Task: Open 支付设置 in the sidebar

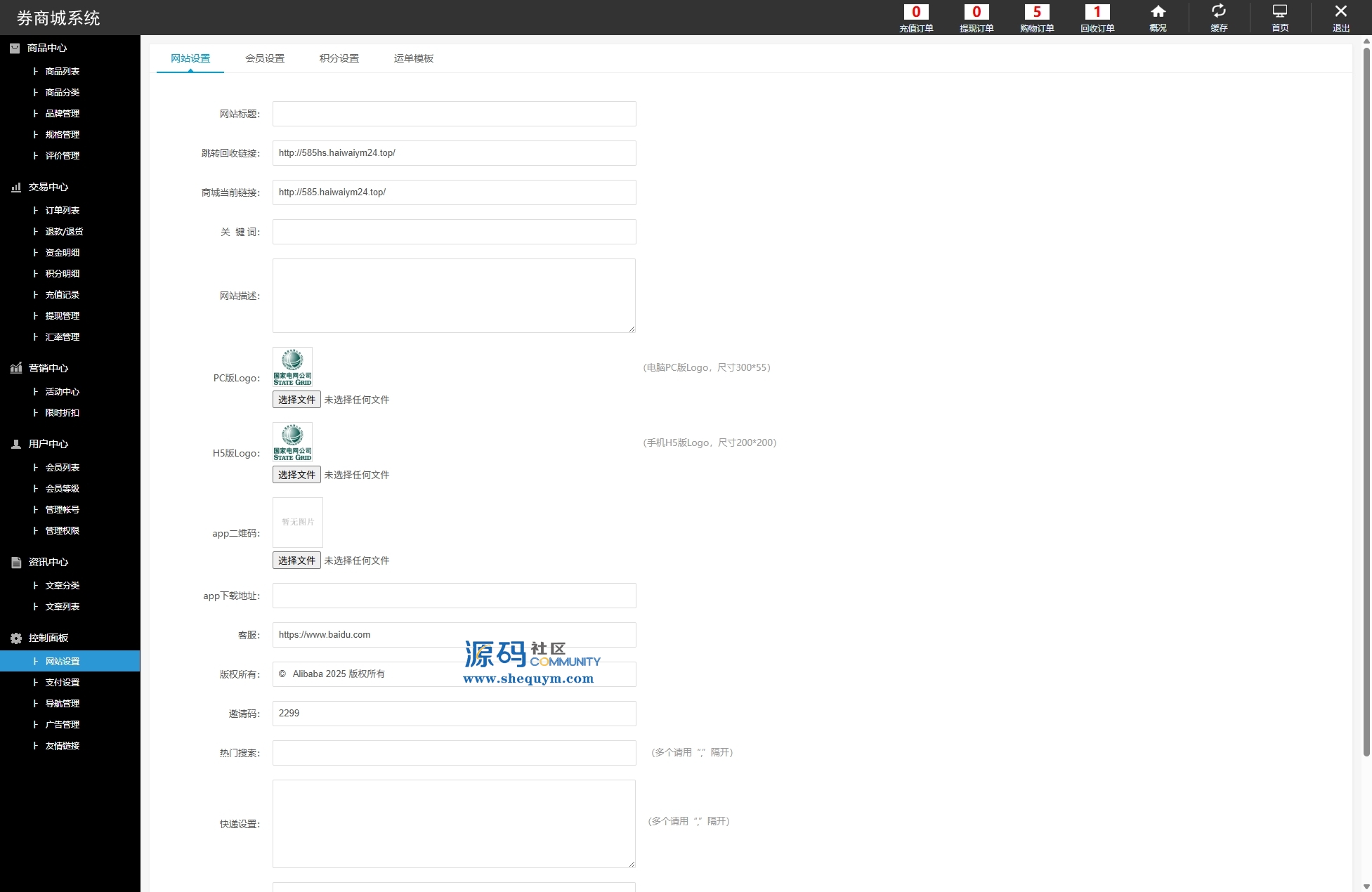Action: coord(63,682)
